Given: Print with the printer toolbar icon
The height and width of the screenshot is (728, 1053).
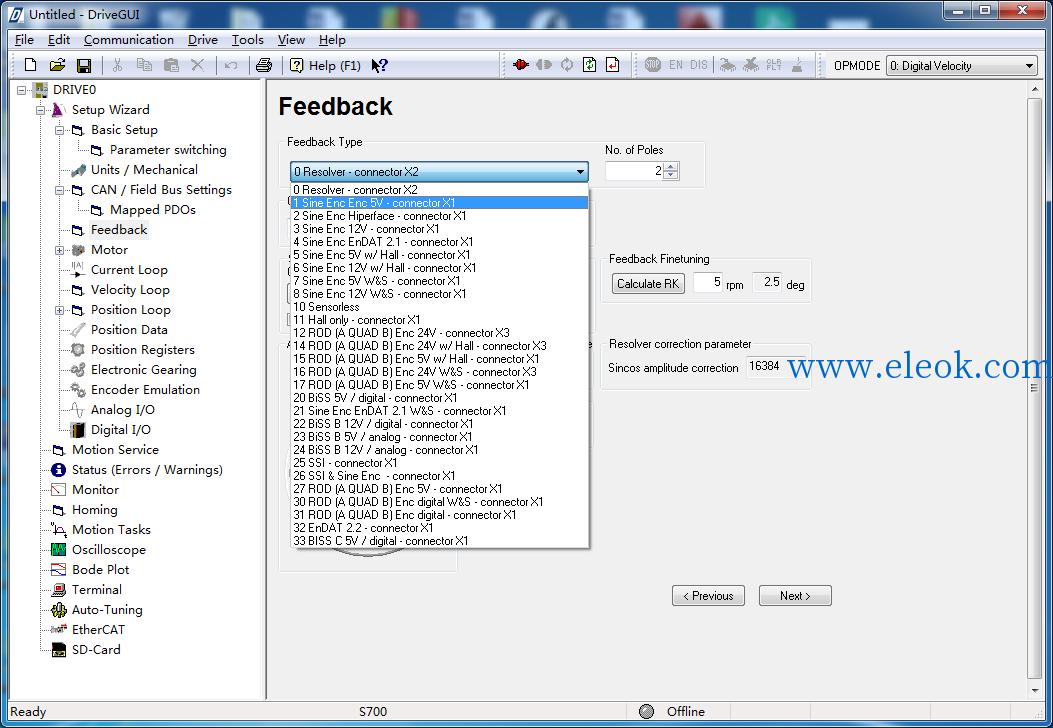Looking at the screenshot, I should click(264, 65).
